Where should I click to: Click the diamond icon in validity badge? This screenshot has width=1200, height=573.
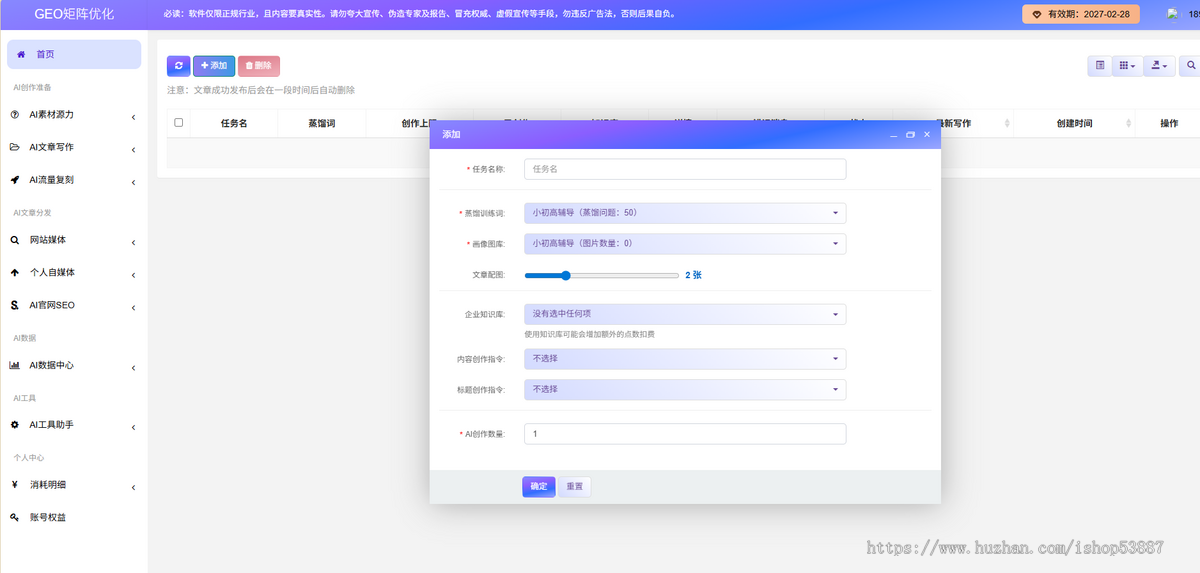(1037, 15)
